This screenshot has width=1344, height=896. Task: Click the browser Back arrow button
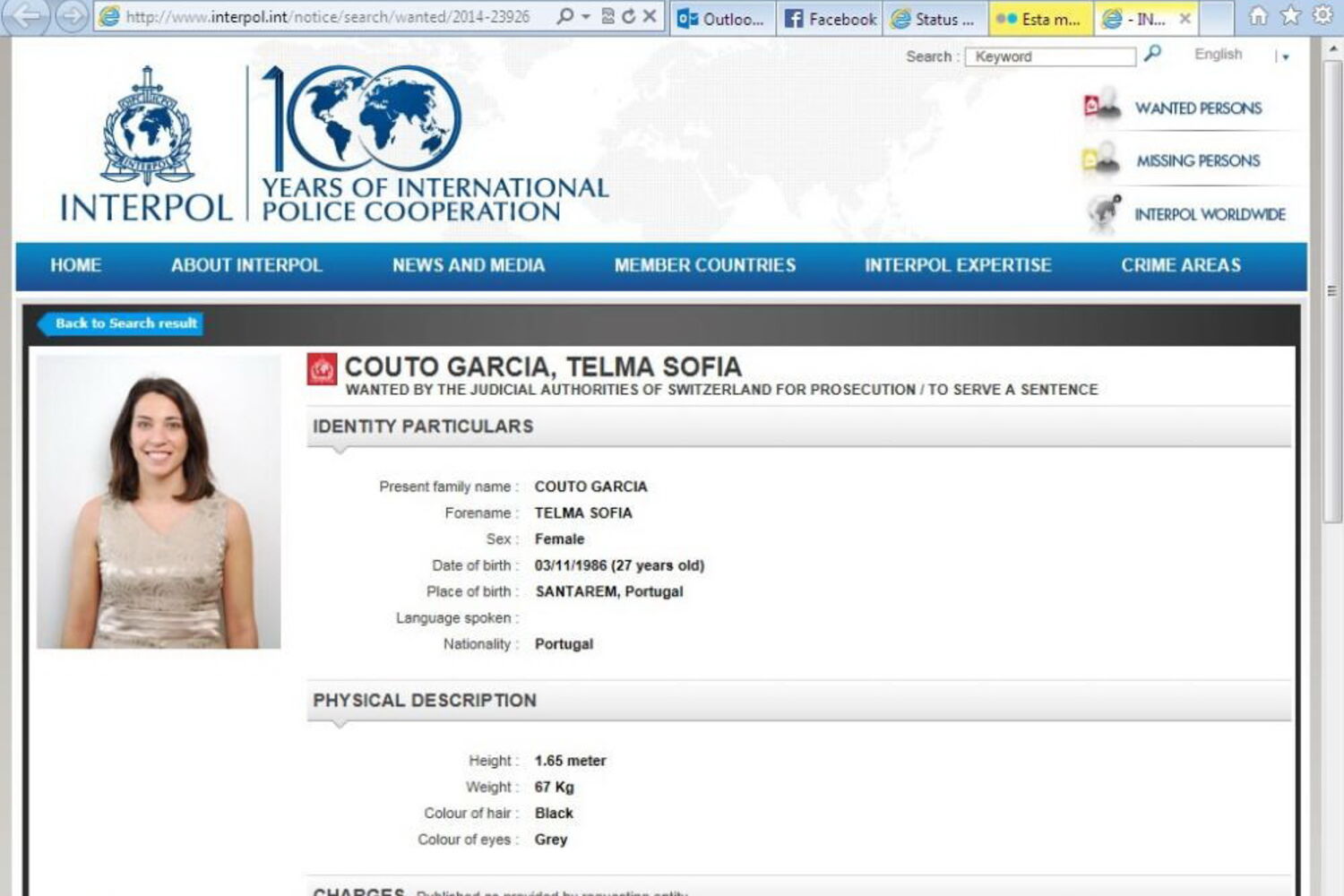[x=26, y=16]
